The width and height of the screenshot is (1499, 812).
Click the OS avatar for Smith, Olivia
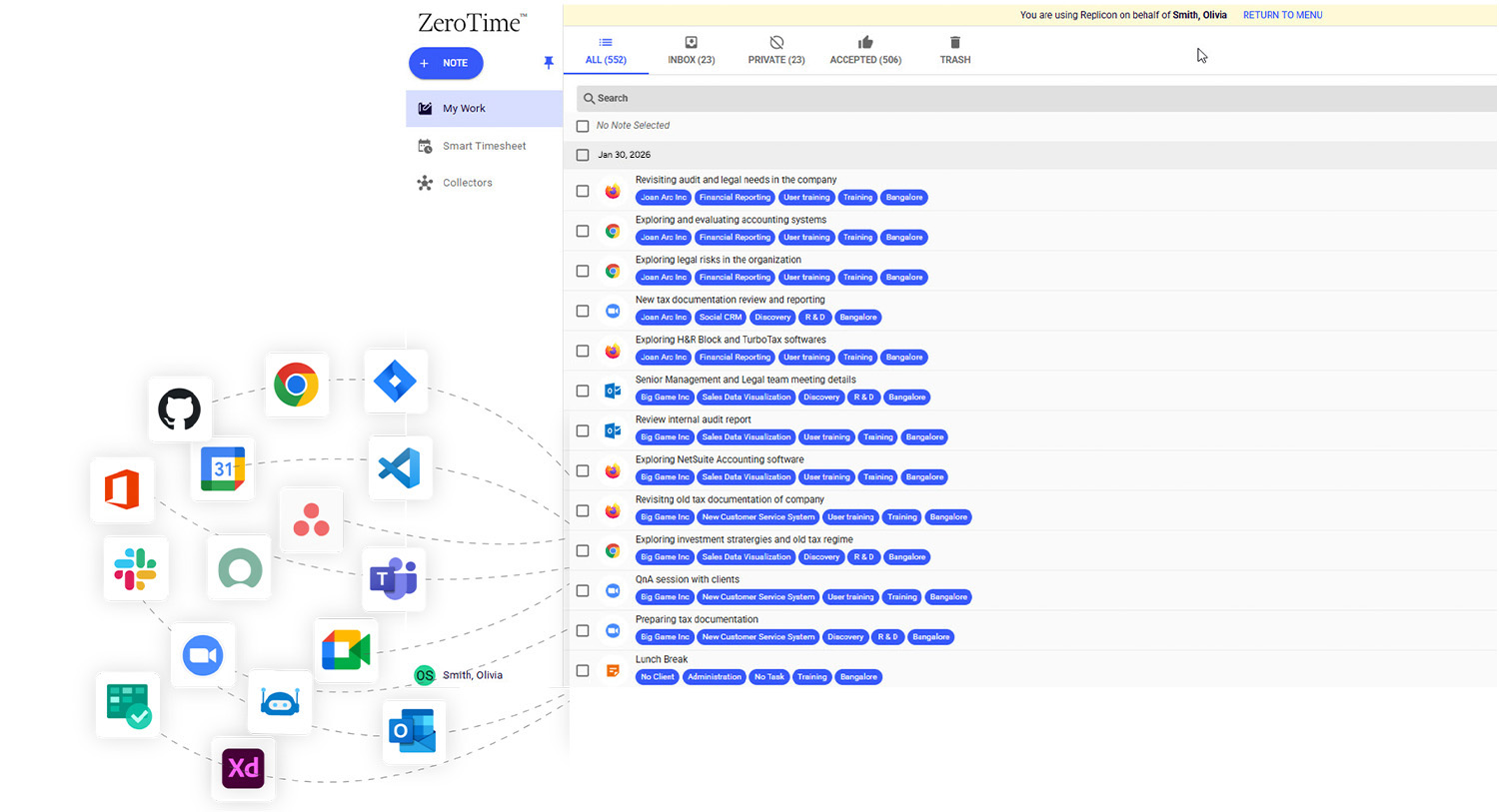(x=425, y=675)
